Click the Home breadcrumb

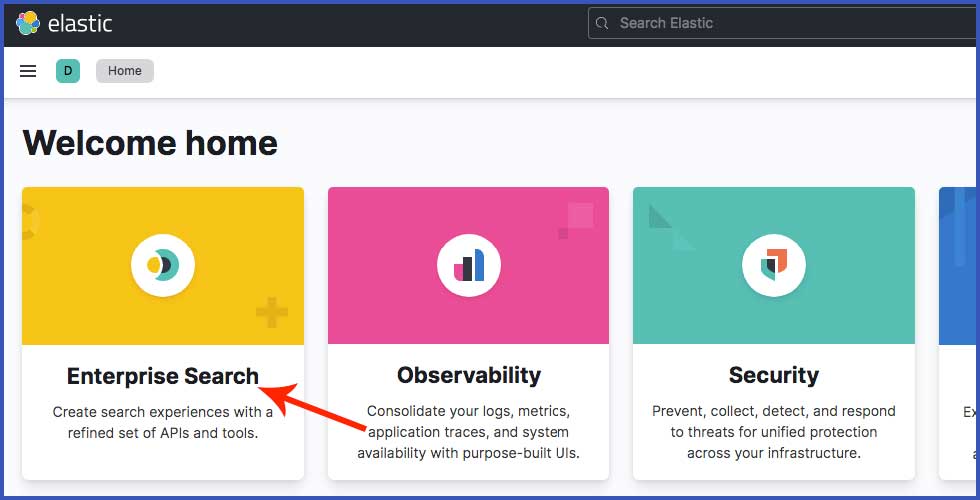tap(125, 71)
